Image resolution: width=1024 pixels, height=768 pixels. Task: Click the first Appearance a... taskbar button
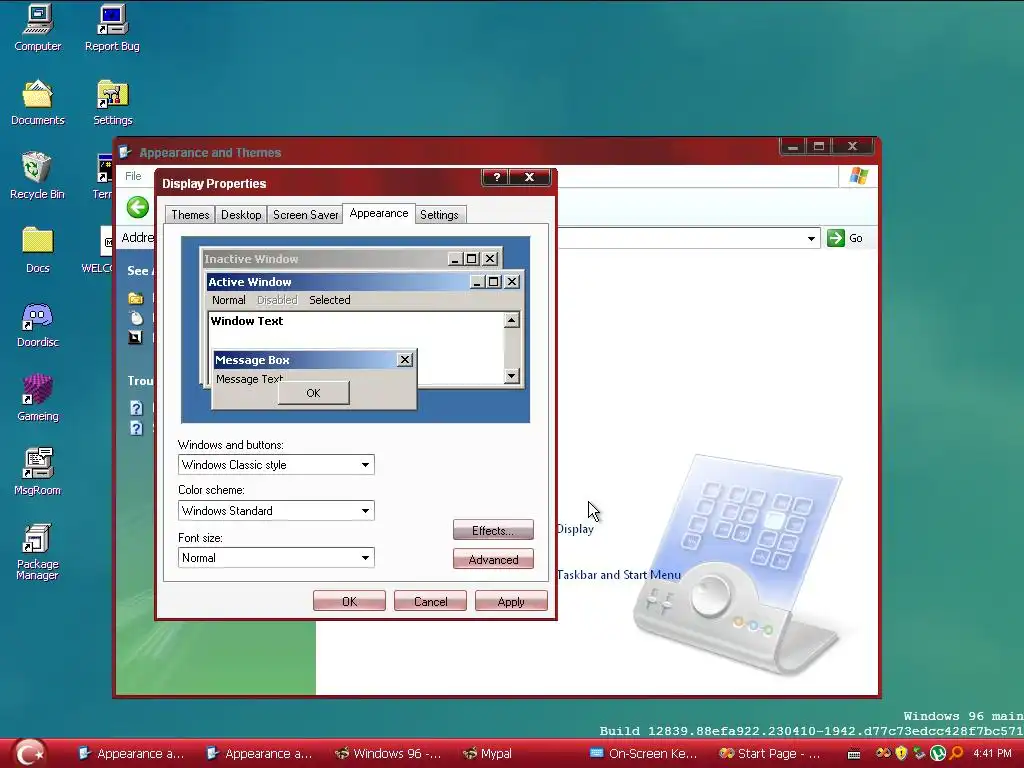point(132,754)
